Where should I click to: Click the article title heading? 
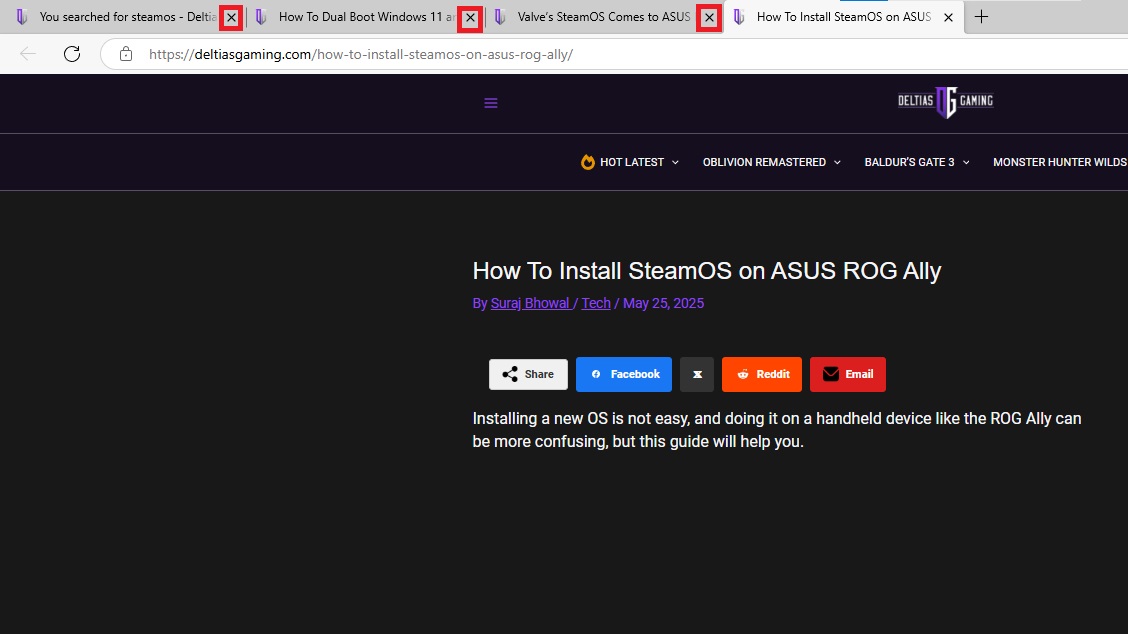[706, 271]
